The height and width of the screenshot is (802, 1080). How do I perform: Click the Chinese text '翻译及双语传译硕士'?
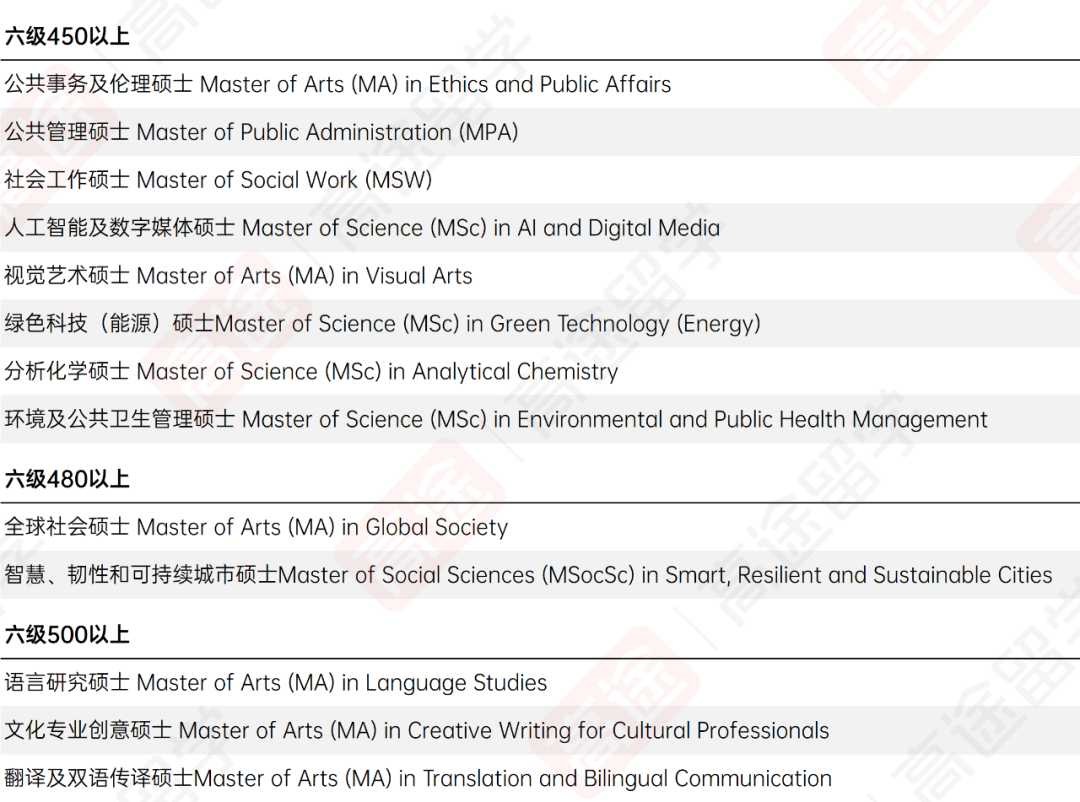pos(99,778)
